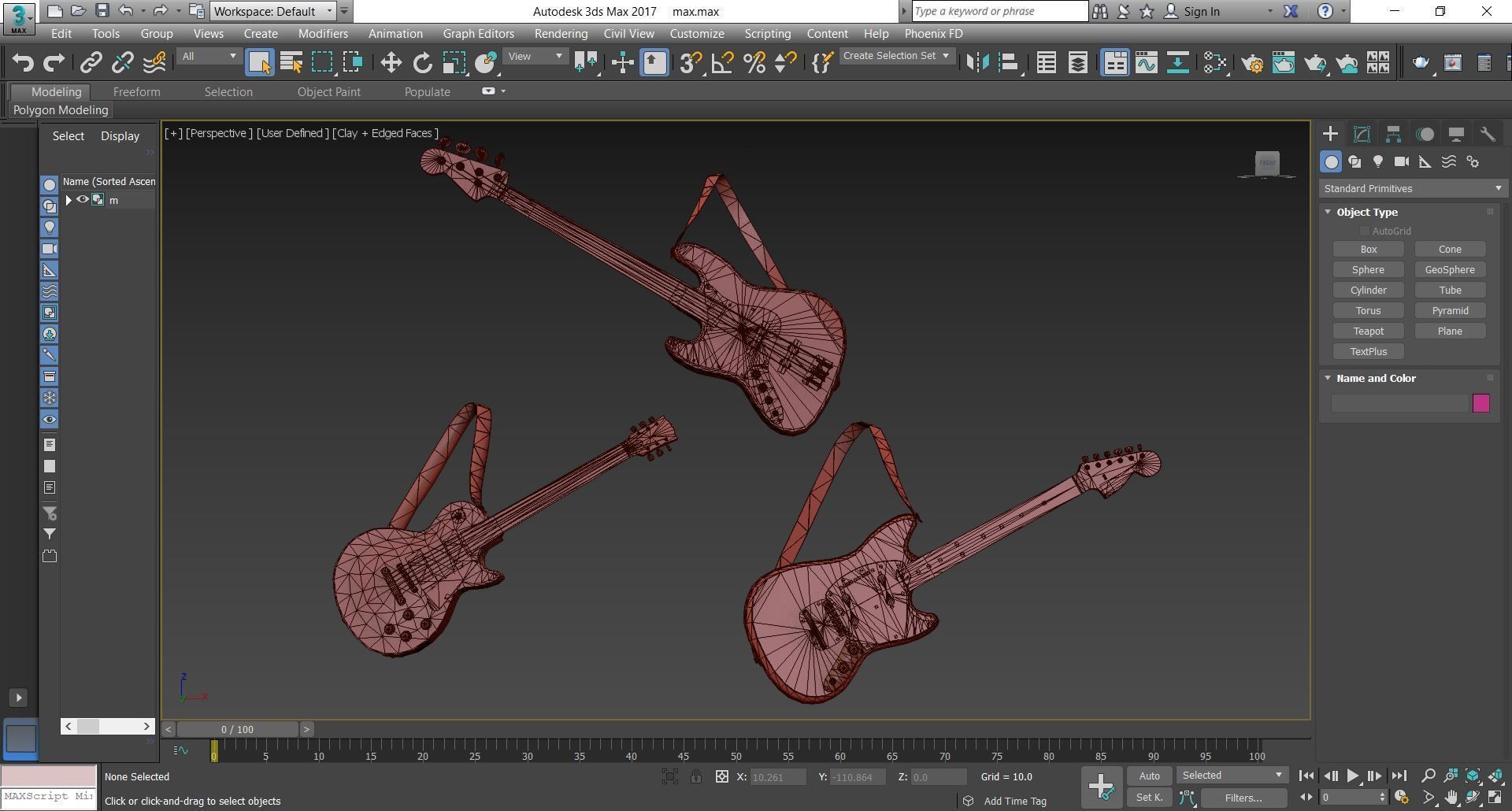Activate the Select and Link tool

click(91, 63)
